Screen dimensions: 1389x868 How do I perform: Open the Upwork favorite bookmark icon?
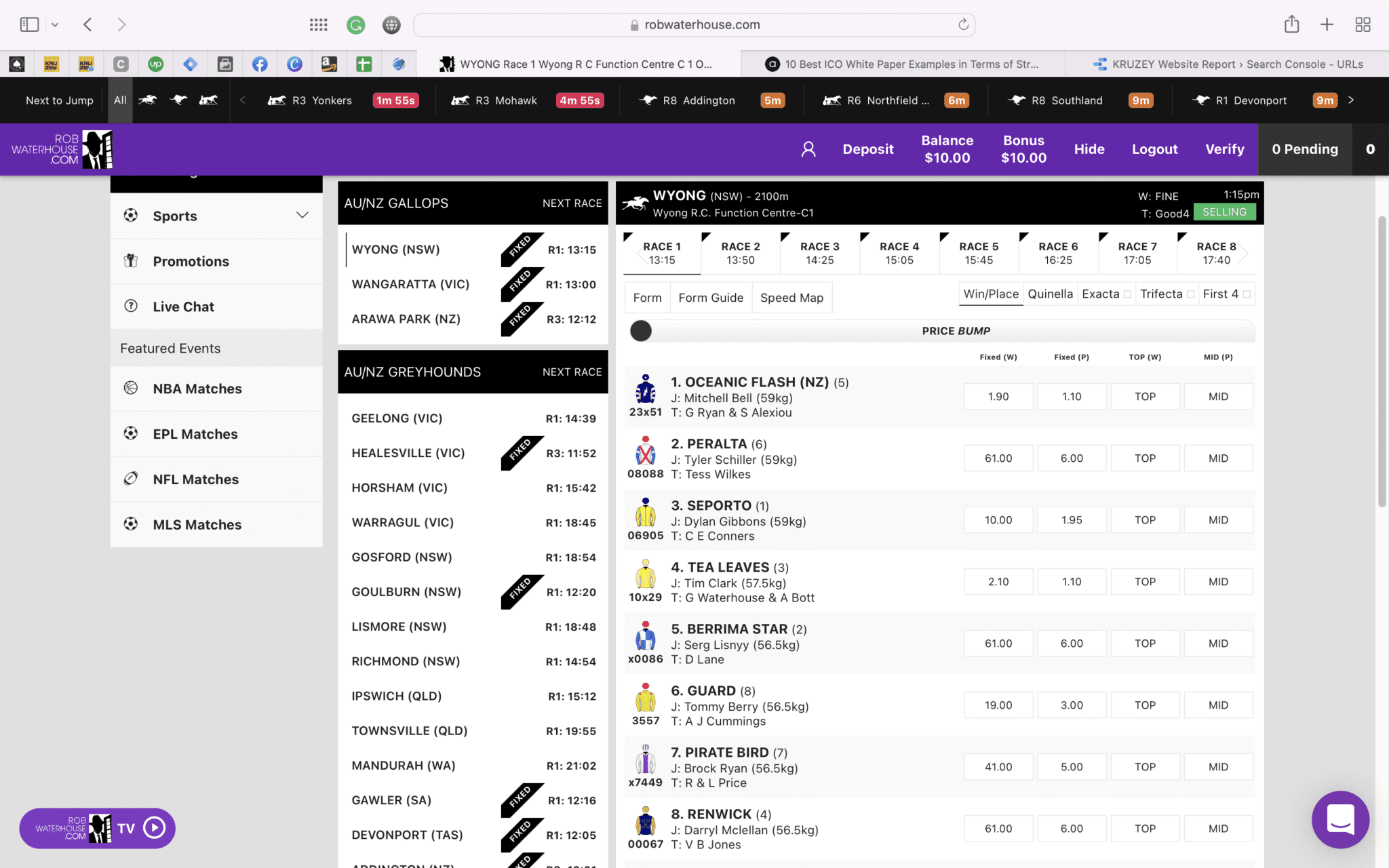click(155, 64)
